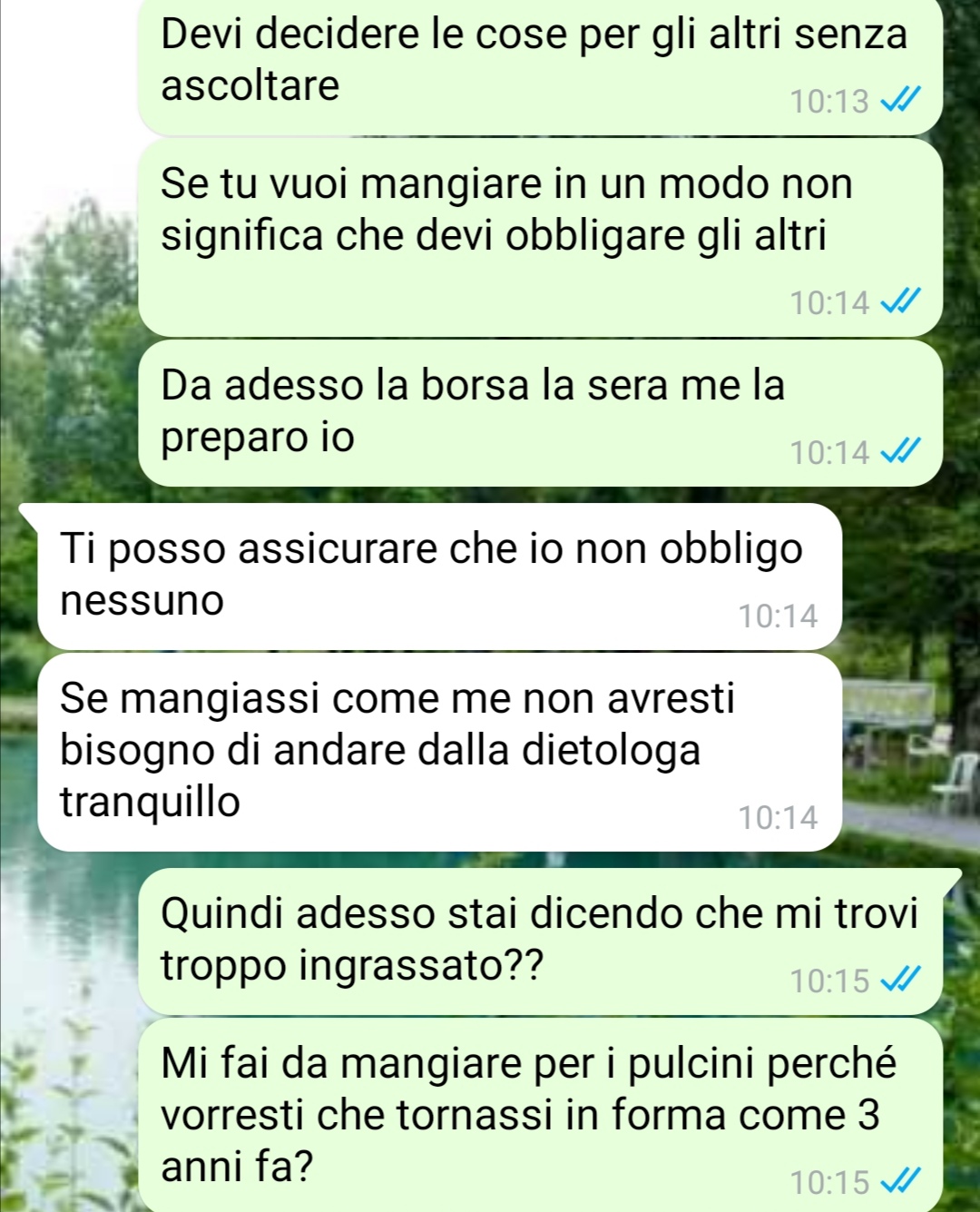The width and height of the screenshot is (980, 1212).
Task: Click the blue ticks on the "preparo io" message
Action: (x=902, y=451)
